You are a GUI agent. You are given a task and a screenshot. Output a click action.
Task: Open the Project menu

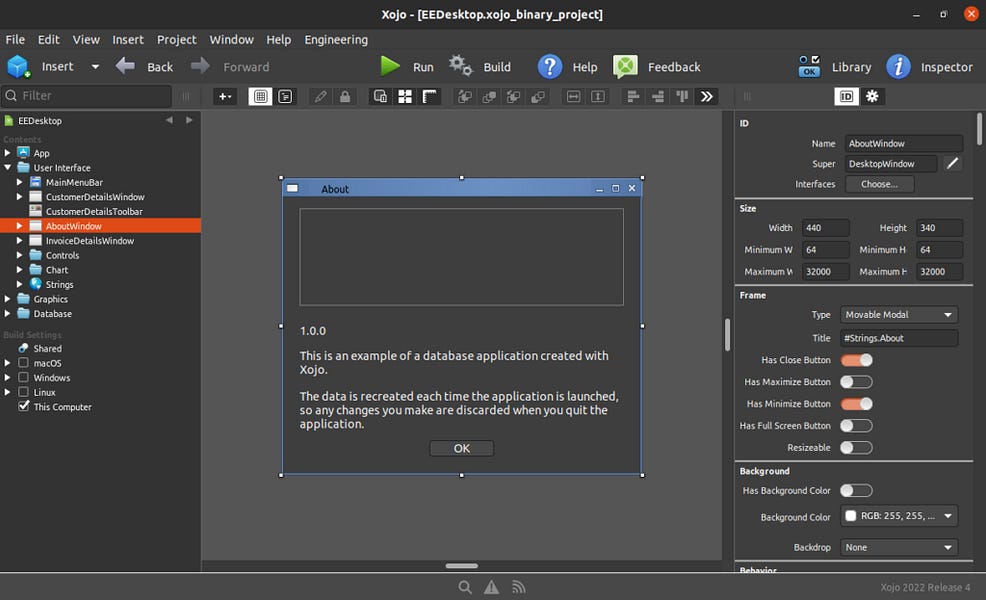tap(176, 39)
